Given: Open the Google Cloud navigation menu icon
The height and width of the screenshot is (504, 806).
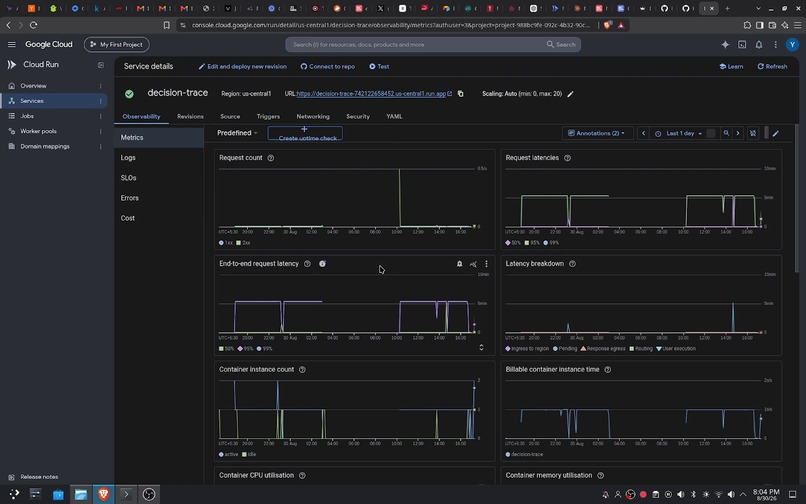Looking at the screenshot, I should point(11,45).
